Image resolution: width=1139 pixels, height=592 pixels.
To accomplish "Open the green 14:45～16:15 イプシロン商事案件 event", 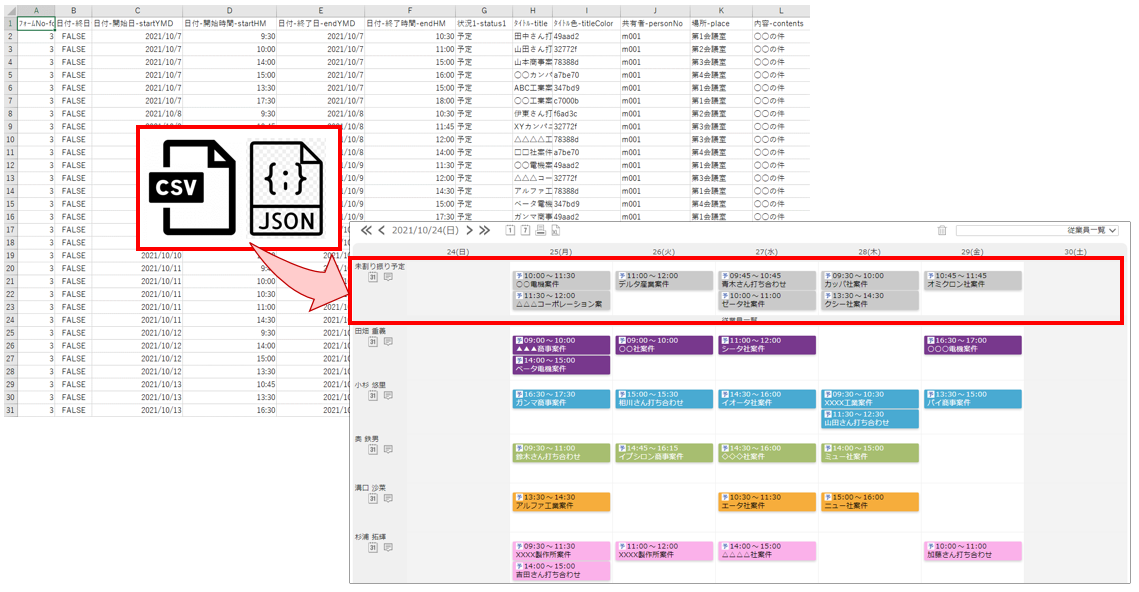I will [x=664, y=453].
